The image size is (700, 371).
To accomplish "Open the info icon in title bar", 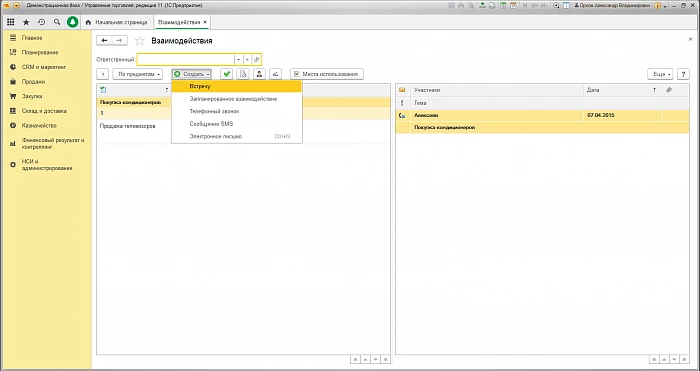I will 658,6.
